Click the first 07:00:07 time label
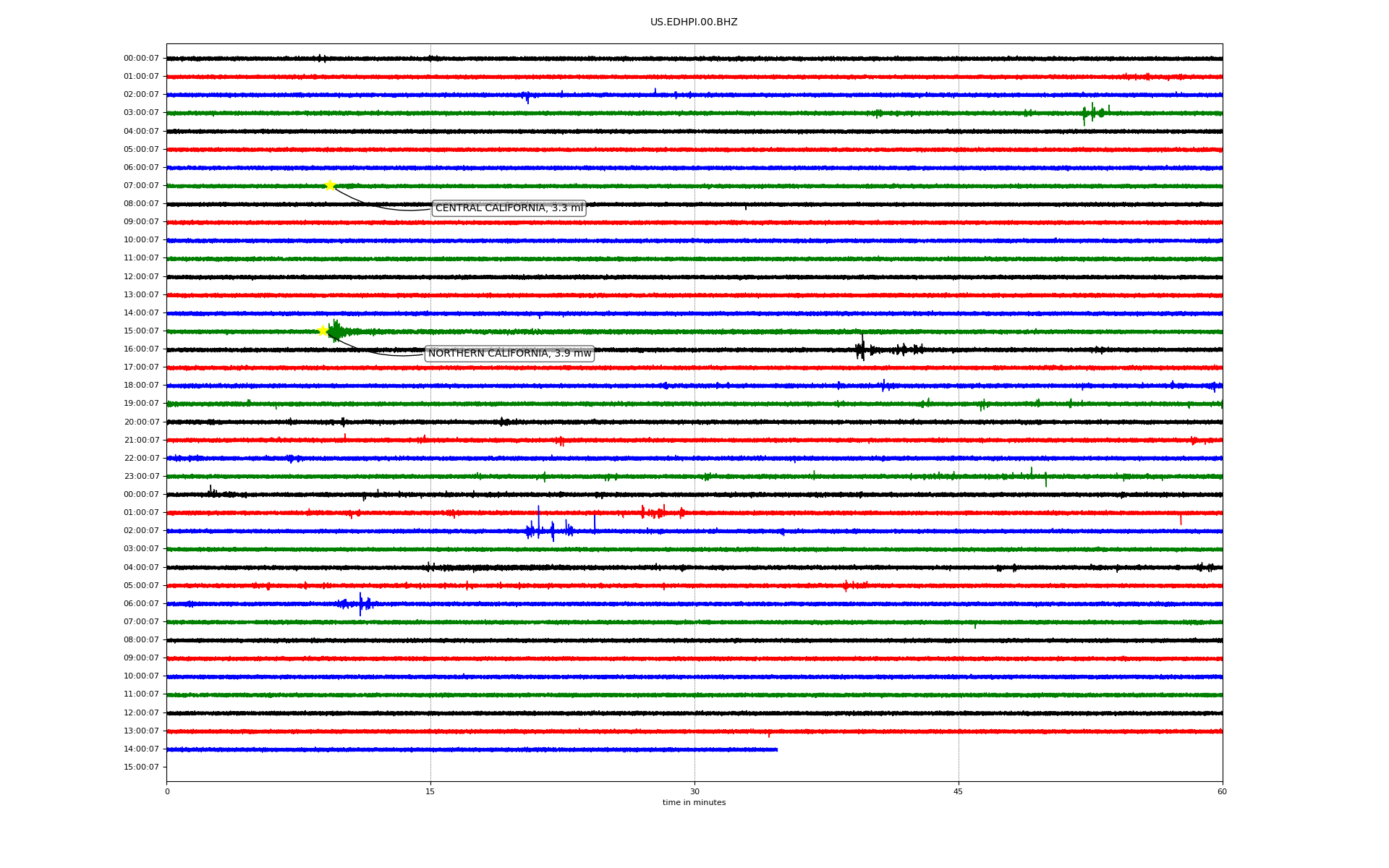Viewport: 1389px width, 868px height. pos(141,186)
